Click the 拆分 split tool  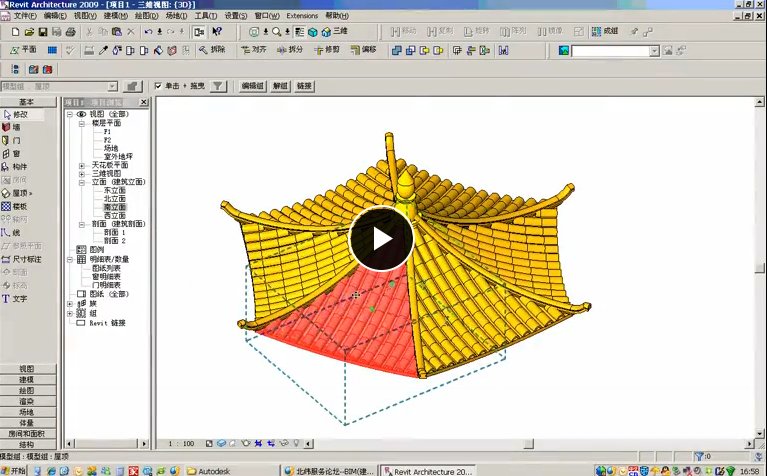(x=290, y=50)
